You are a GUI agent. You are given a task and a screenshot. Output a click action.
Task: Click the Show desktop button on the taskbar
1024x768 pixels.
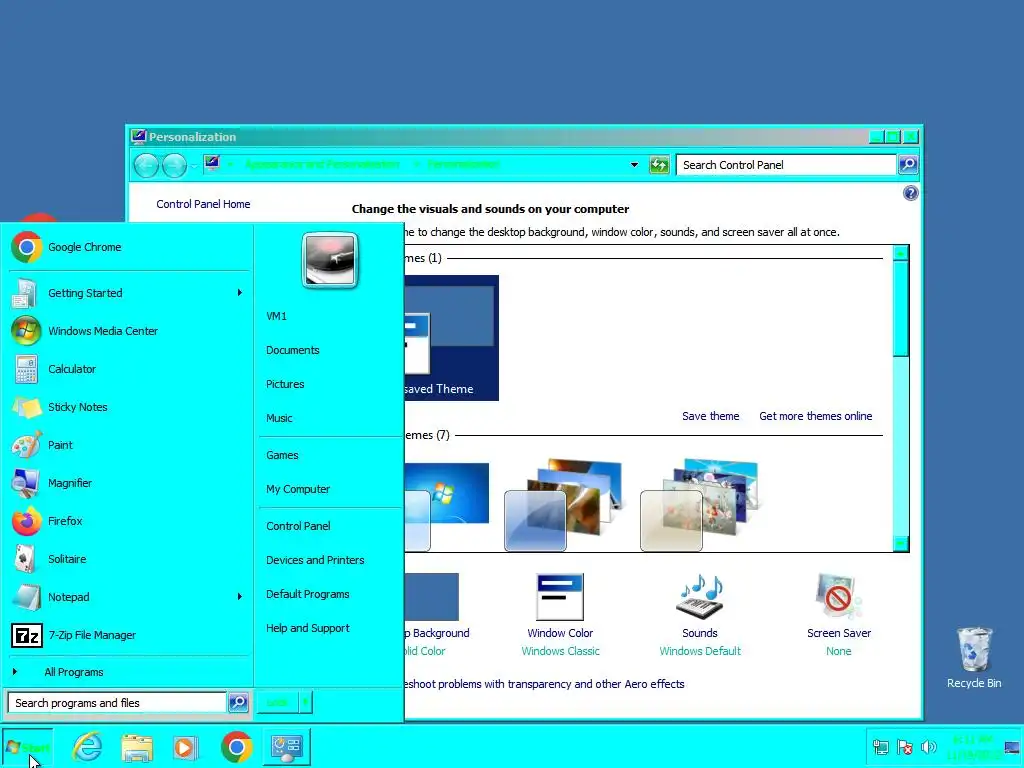pyautogui.click(x=1012, y=747)
